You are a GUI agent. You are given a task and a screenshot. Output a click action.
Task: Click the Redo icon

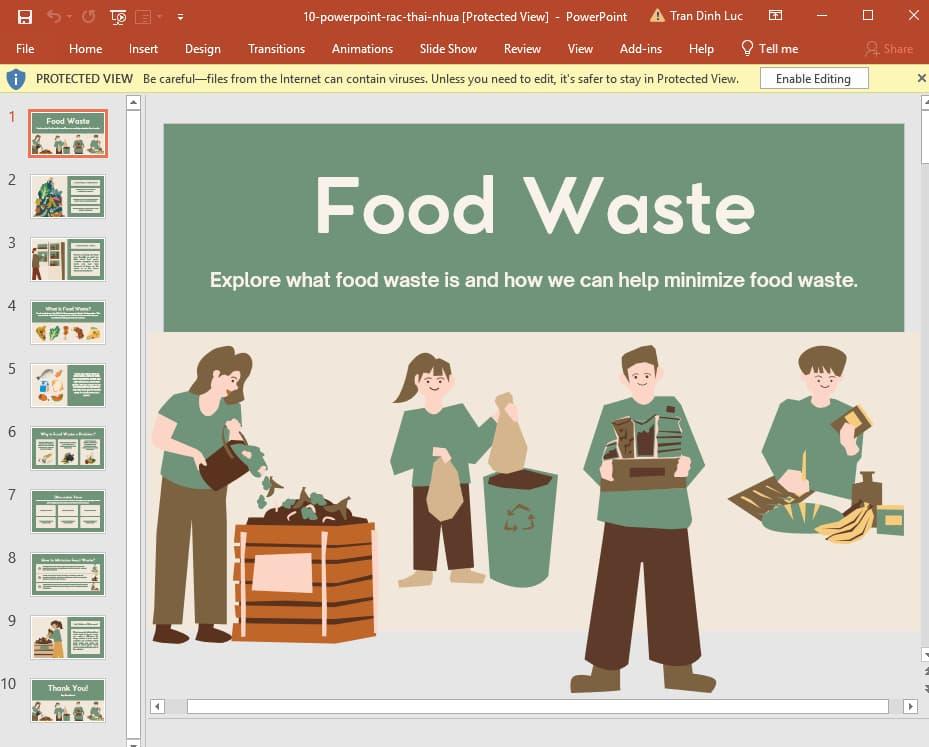click(89, 16)
